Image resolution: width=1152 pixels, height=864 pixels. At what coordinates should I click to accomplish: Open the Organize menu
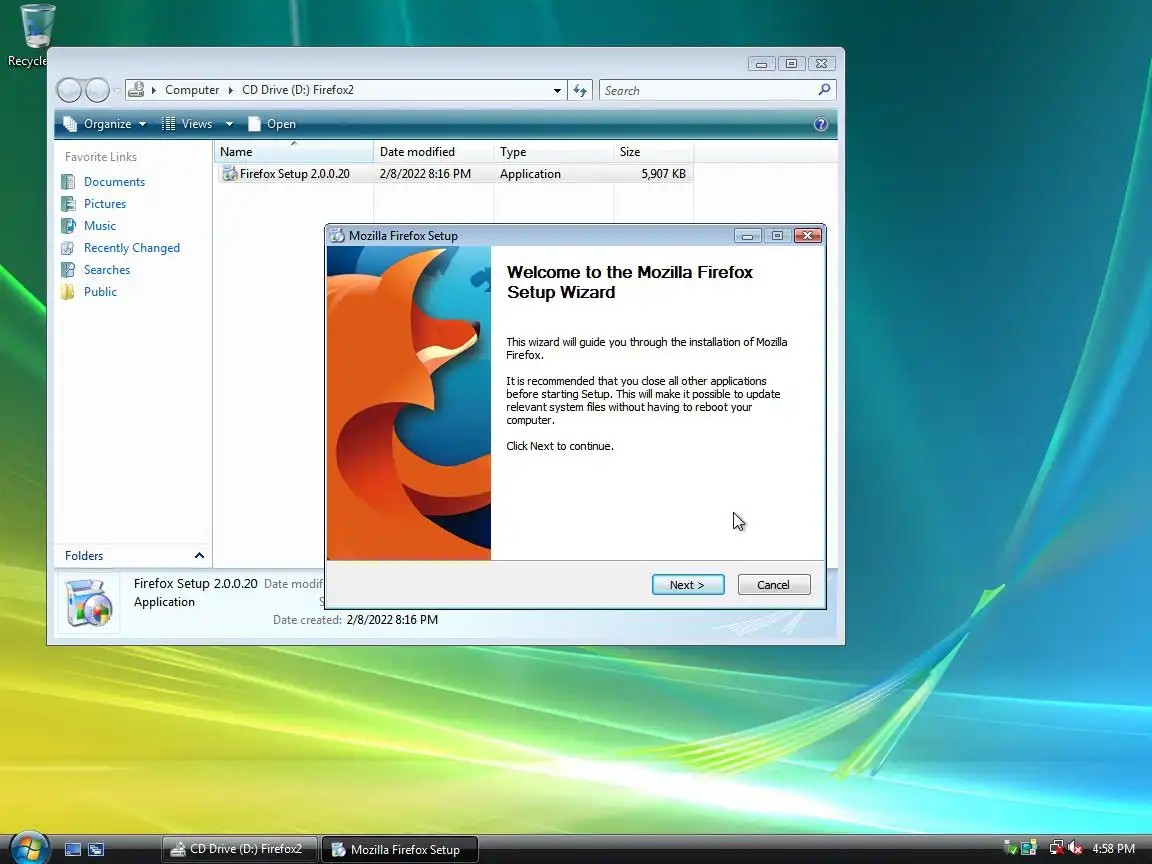[105, 123]
